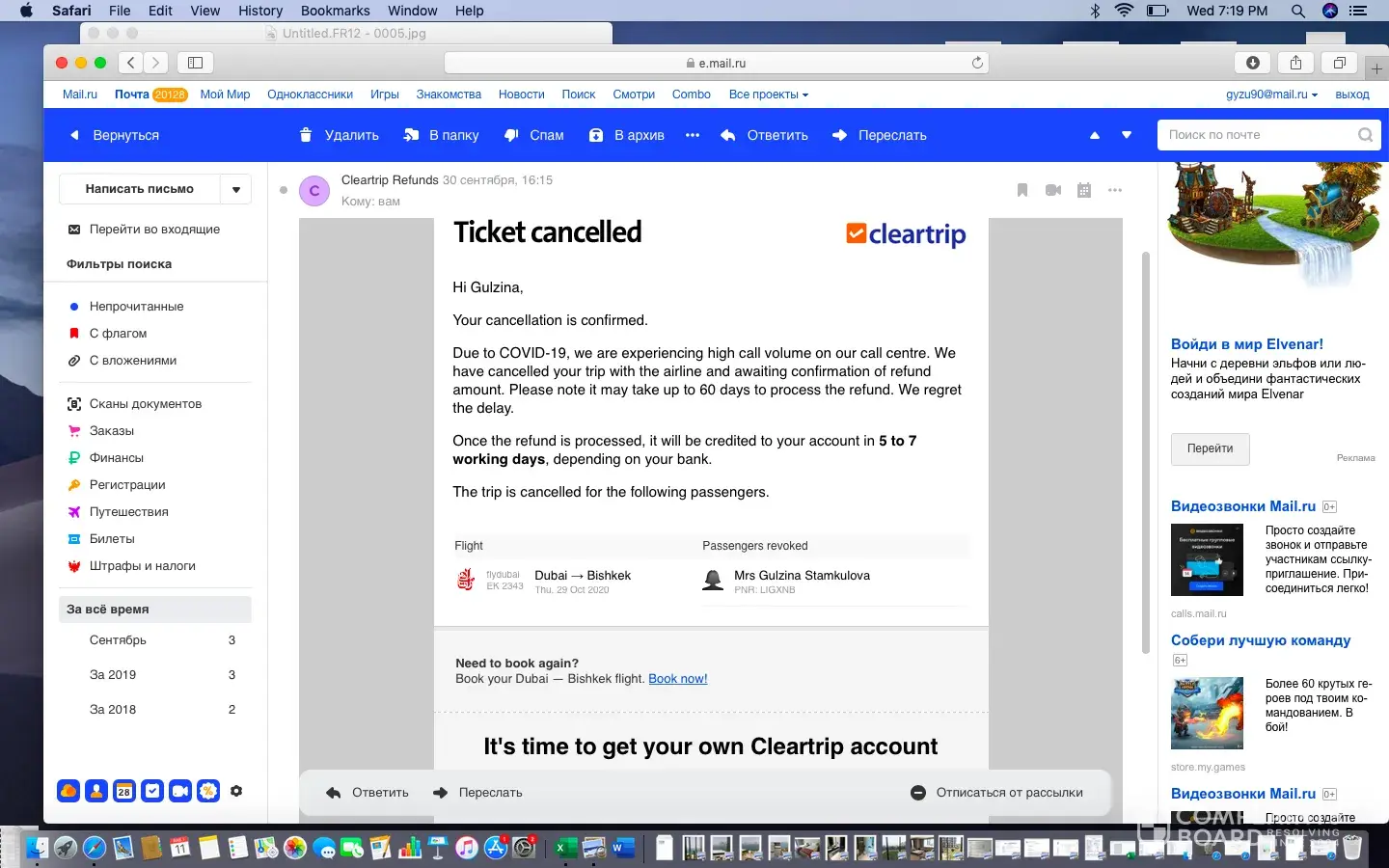The height and width of the screenshot is (868, 1389).
Task: Click the search magnifier in the mail search
Action: click(x=1365, y=135)
